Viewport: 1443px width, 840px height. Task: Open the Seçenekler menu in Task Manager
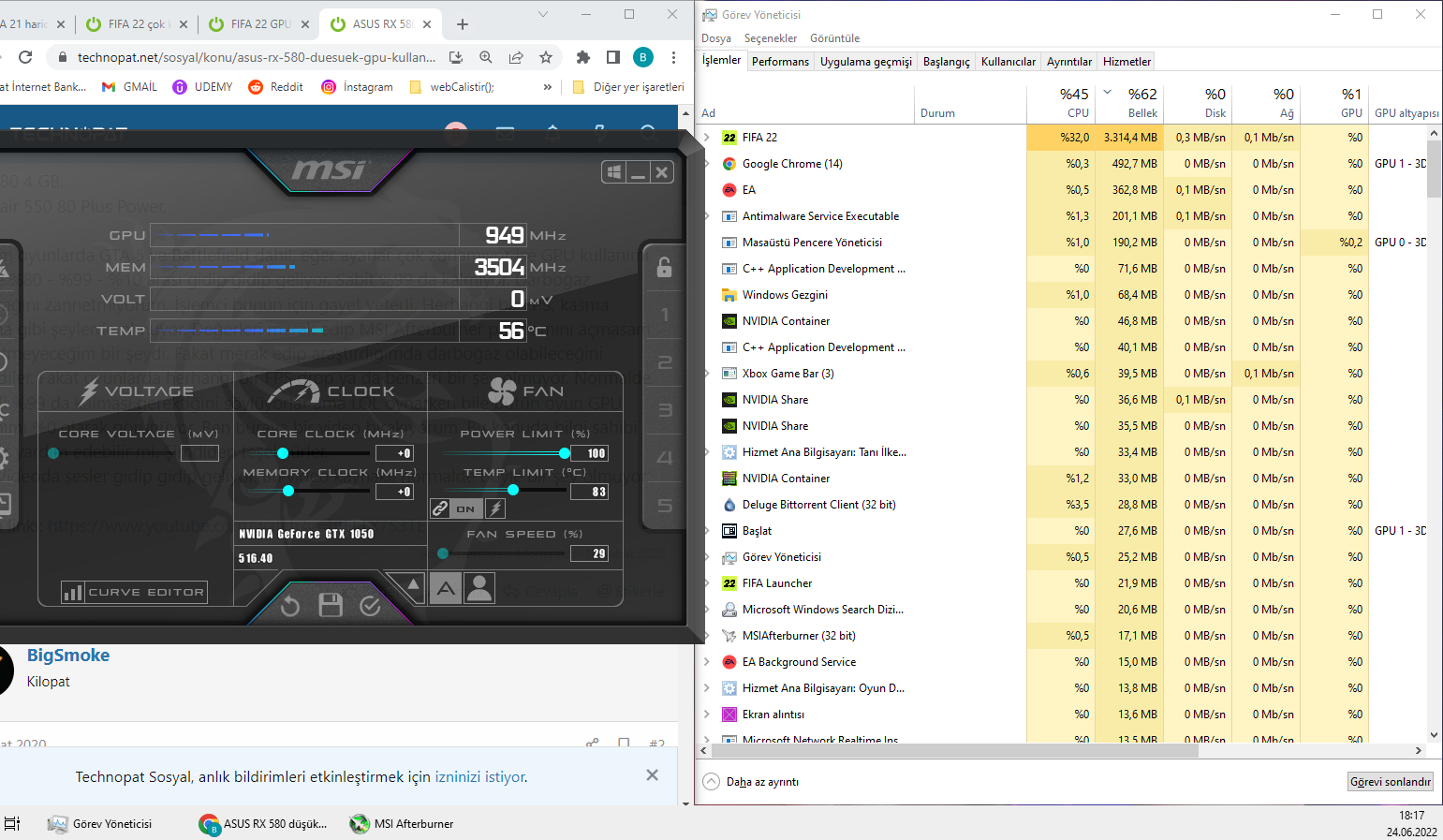771,38
